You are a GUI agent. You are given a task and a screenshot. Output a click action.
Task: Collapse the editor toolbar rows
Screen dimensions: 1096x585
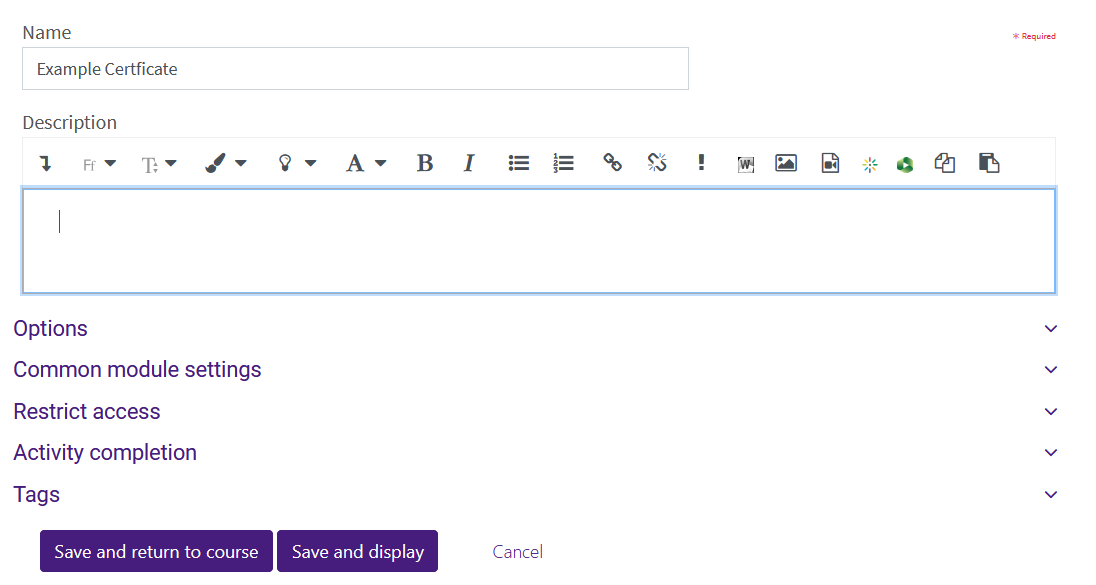click(45, 162)
